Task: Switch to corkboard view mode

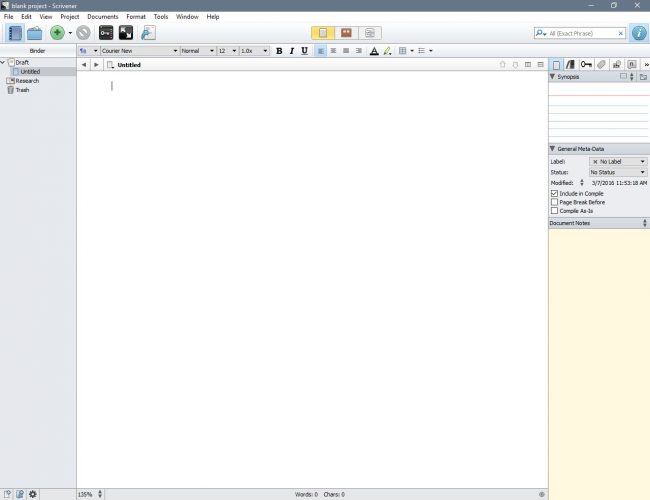Action: tap(346, 33)
